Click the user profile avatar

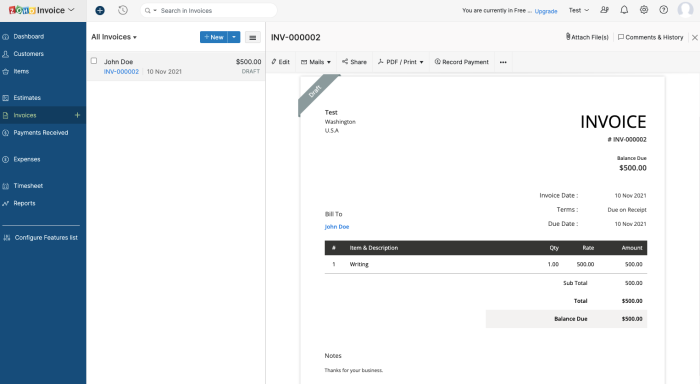click(x=685, y=9)
